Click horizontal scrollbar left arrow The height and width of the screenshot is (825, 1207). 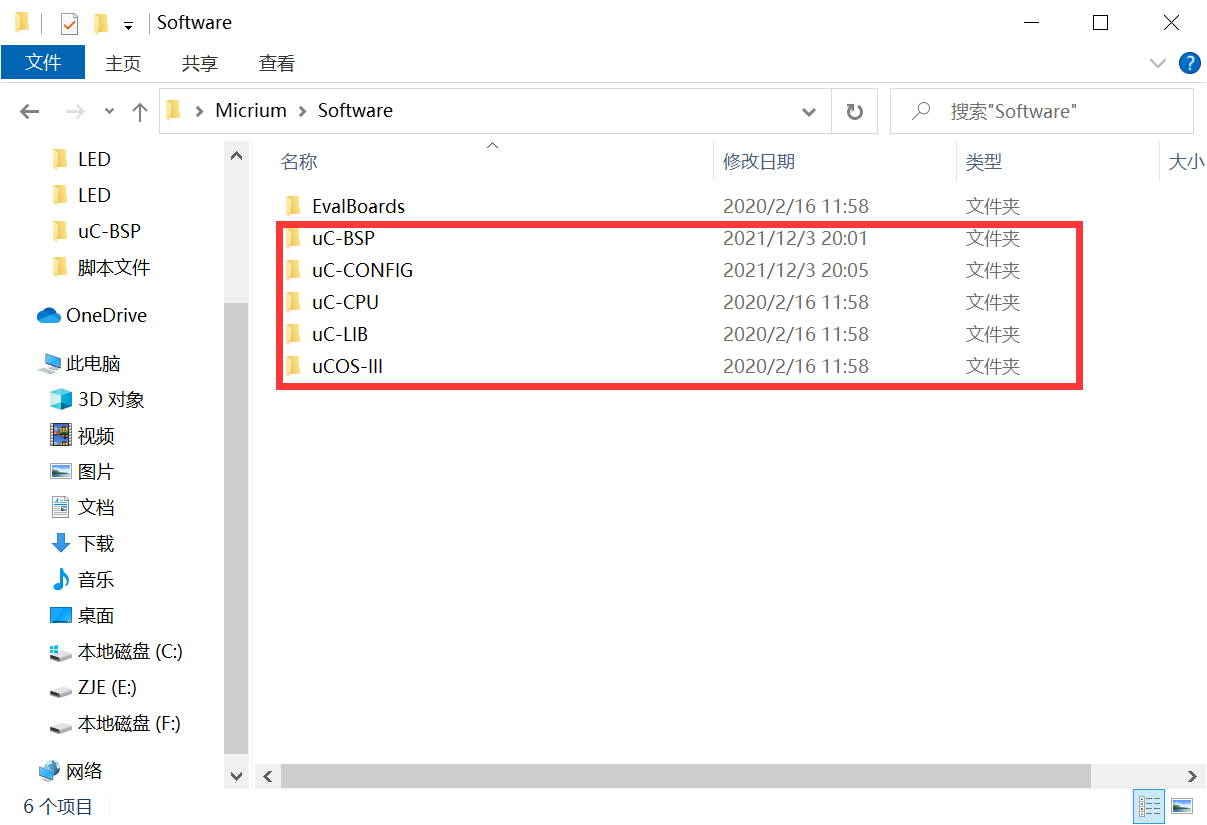[268, 776]
